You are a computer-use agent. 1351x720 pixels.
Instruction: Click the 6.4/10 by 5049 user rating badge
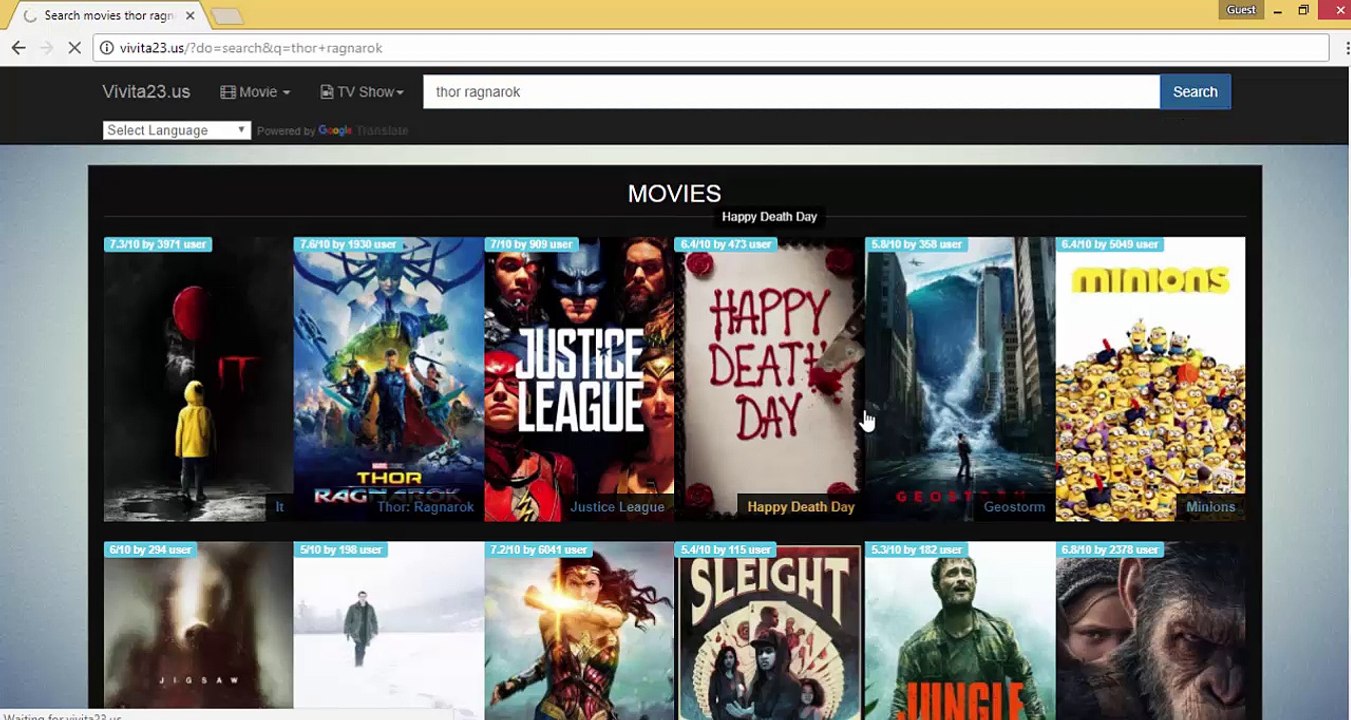[x=1110, y=244]
